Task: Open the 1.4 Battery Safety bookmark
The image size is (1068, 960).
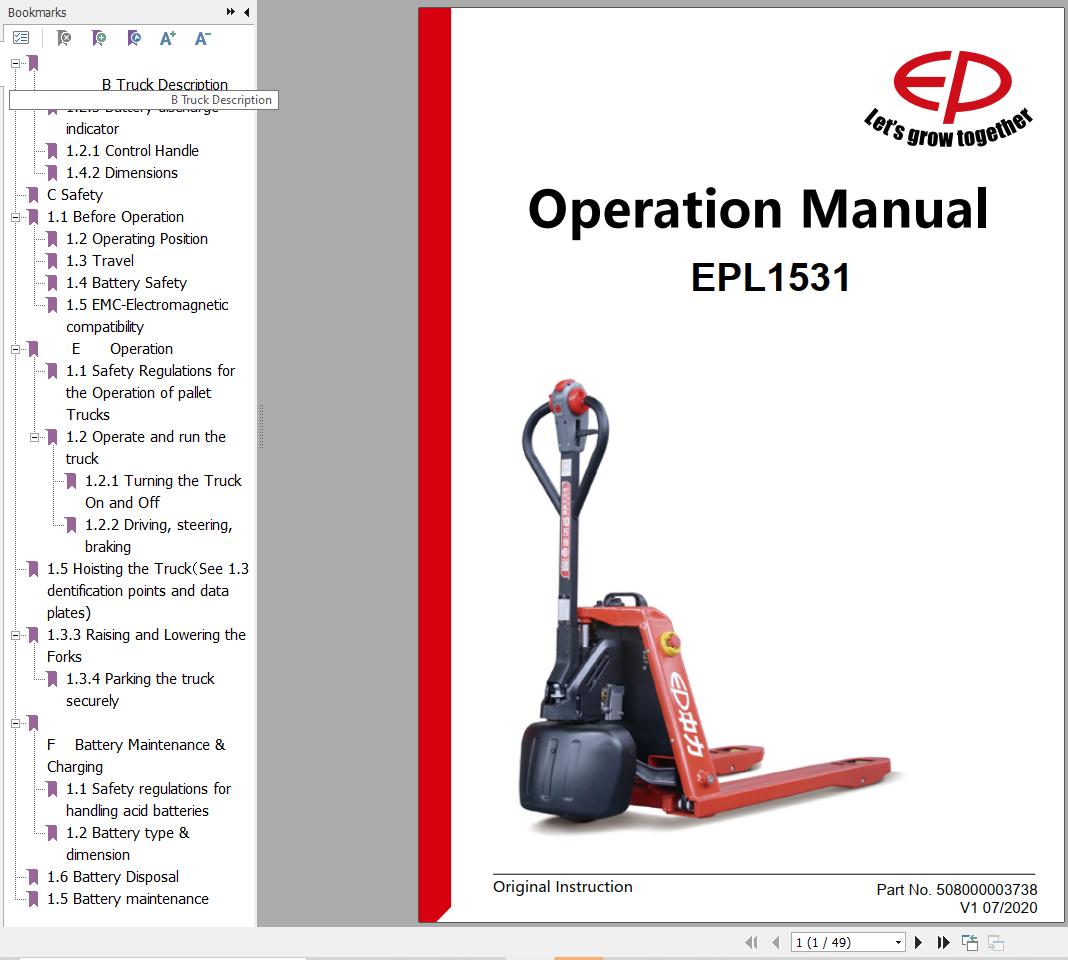Action: [127, 283]
